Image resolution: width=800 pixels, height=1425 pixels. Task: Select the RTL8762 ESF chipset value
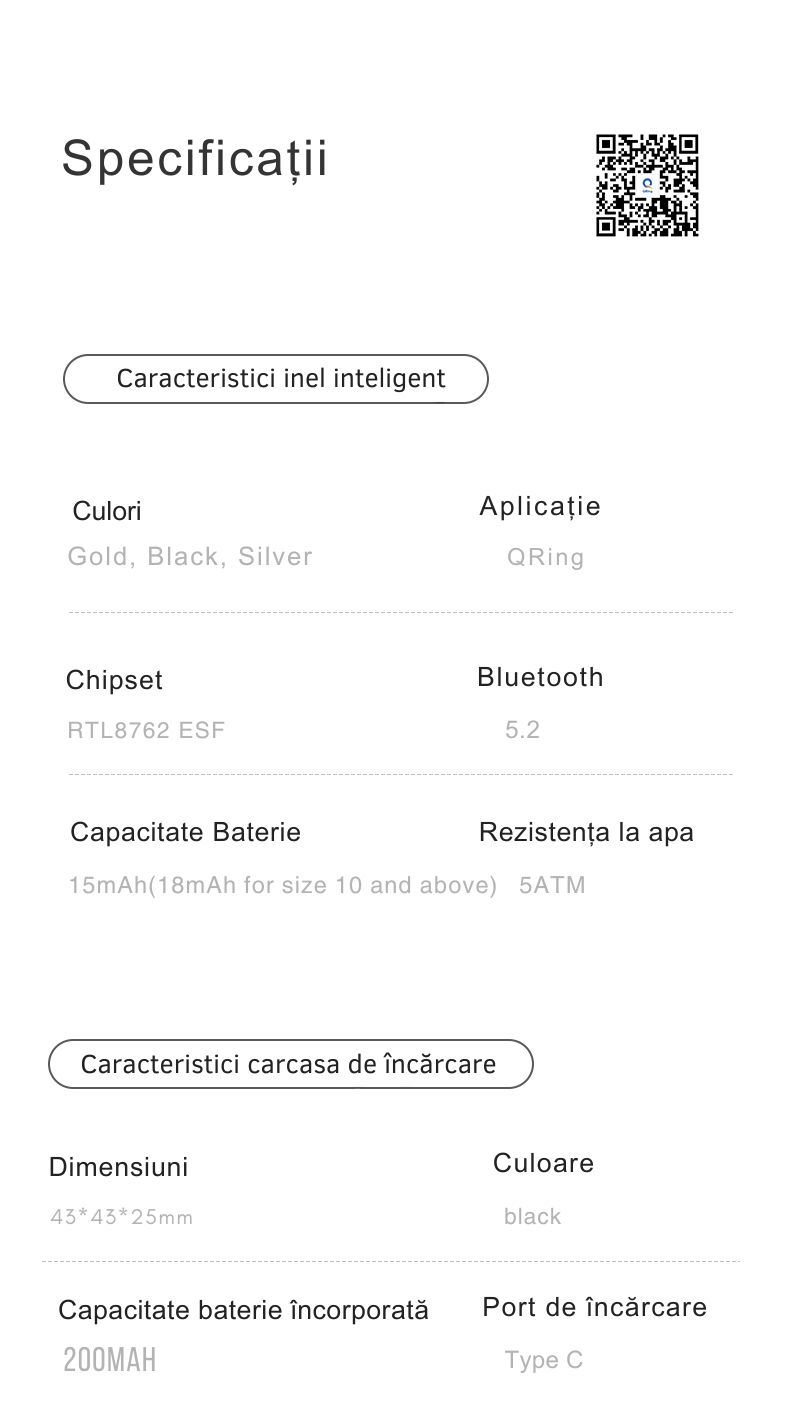[146, 730]
